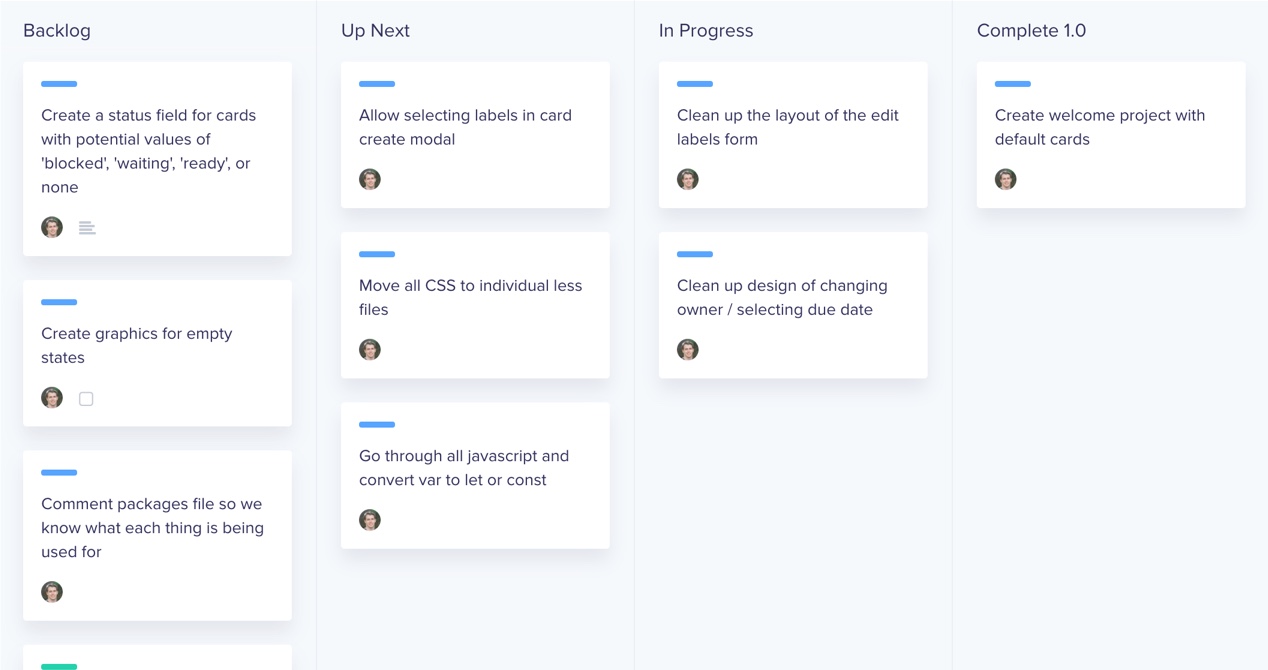Click avatar on 'Comment packages file' card
The image size is (1268, 670).
click(x=52, y=592)
